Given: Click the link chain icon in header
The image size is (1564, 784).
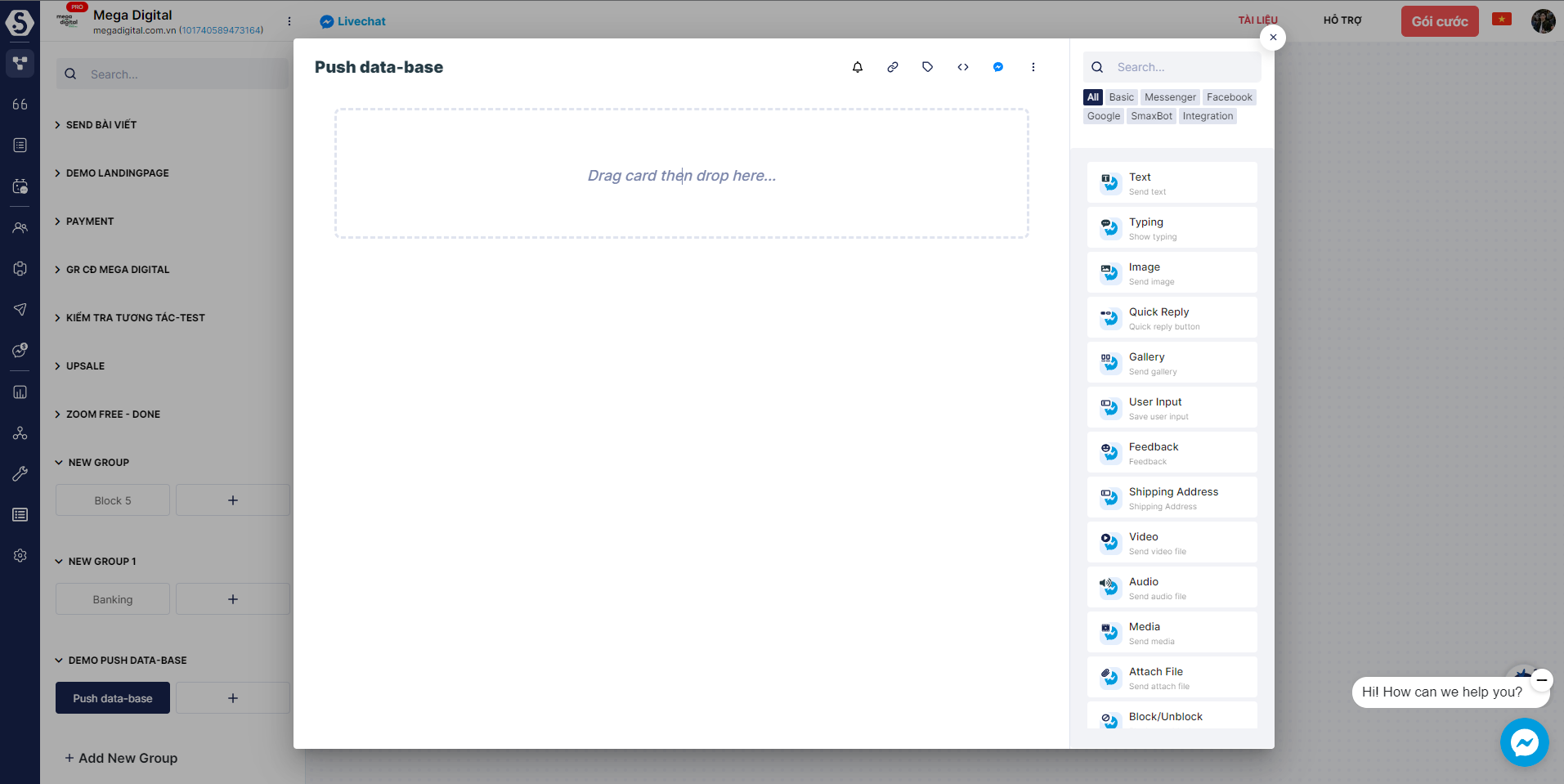Looking at the screenshot, I should coord(892,67).
